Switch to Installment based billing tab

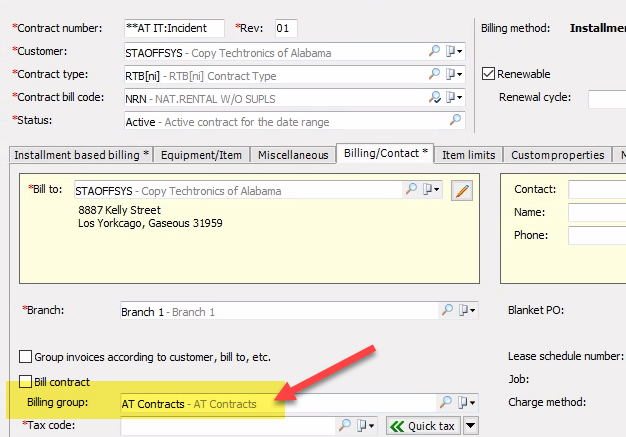81,155
